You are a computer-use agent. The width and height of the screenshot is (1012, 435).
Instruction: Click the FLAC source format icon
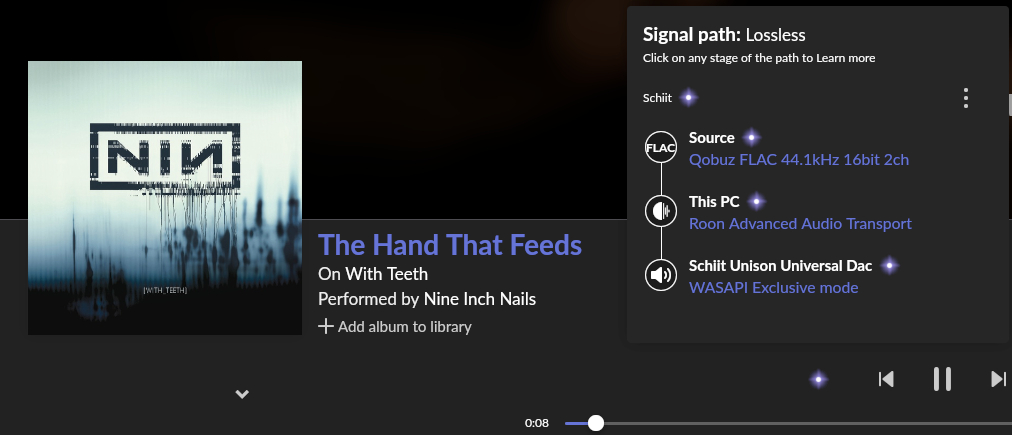point(661,149)
